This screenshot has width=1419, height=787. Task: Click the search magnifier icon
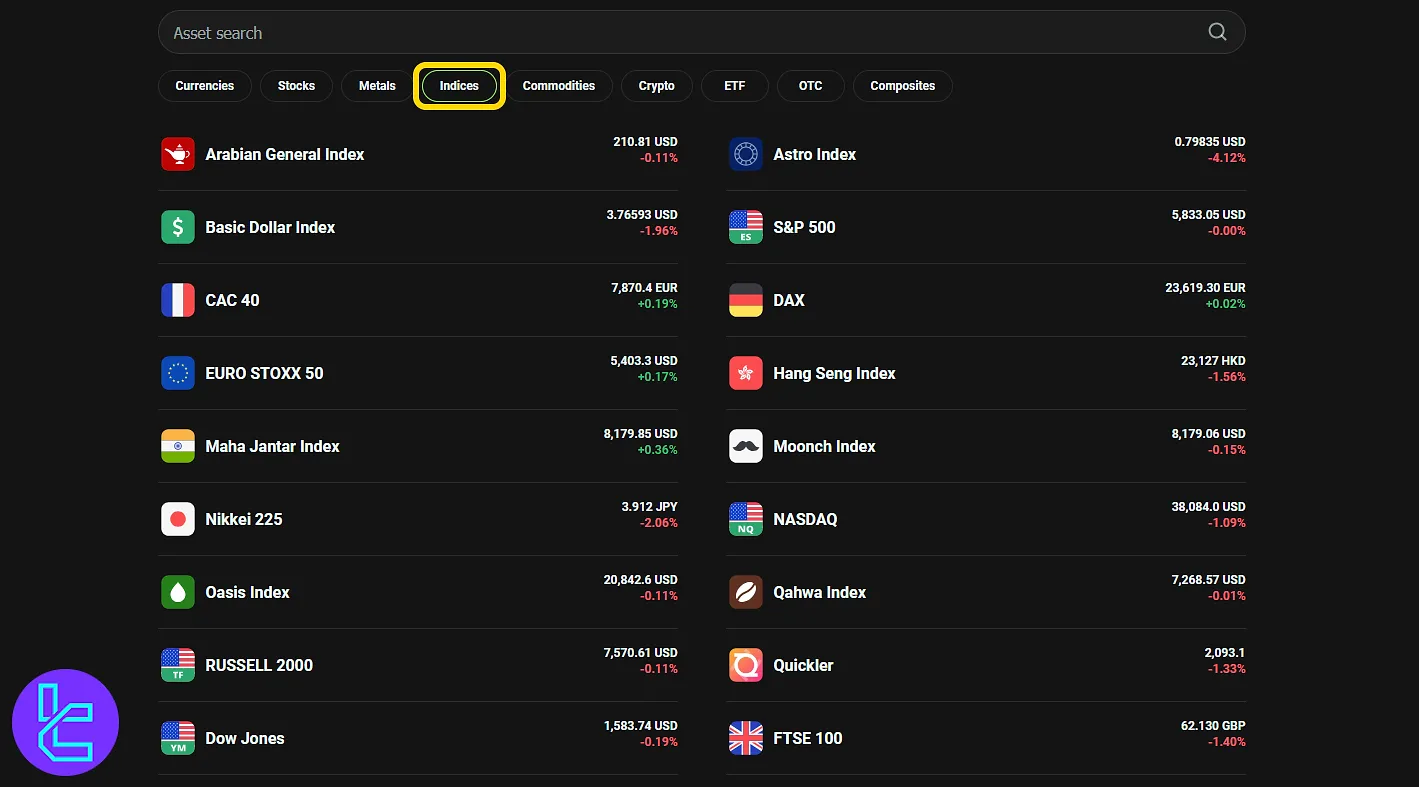click(x=1217, y=32)
